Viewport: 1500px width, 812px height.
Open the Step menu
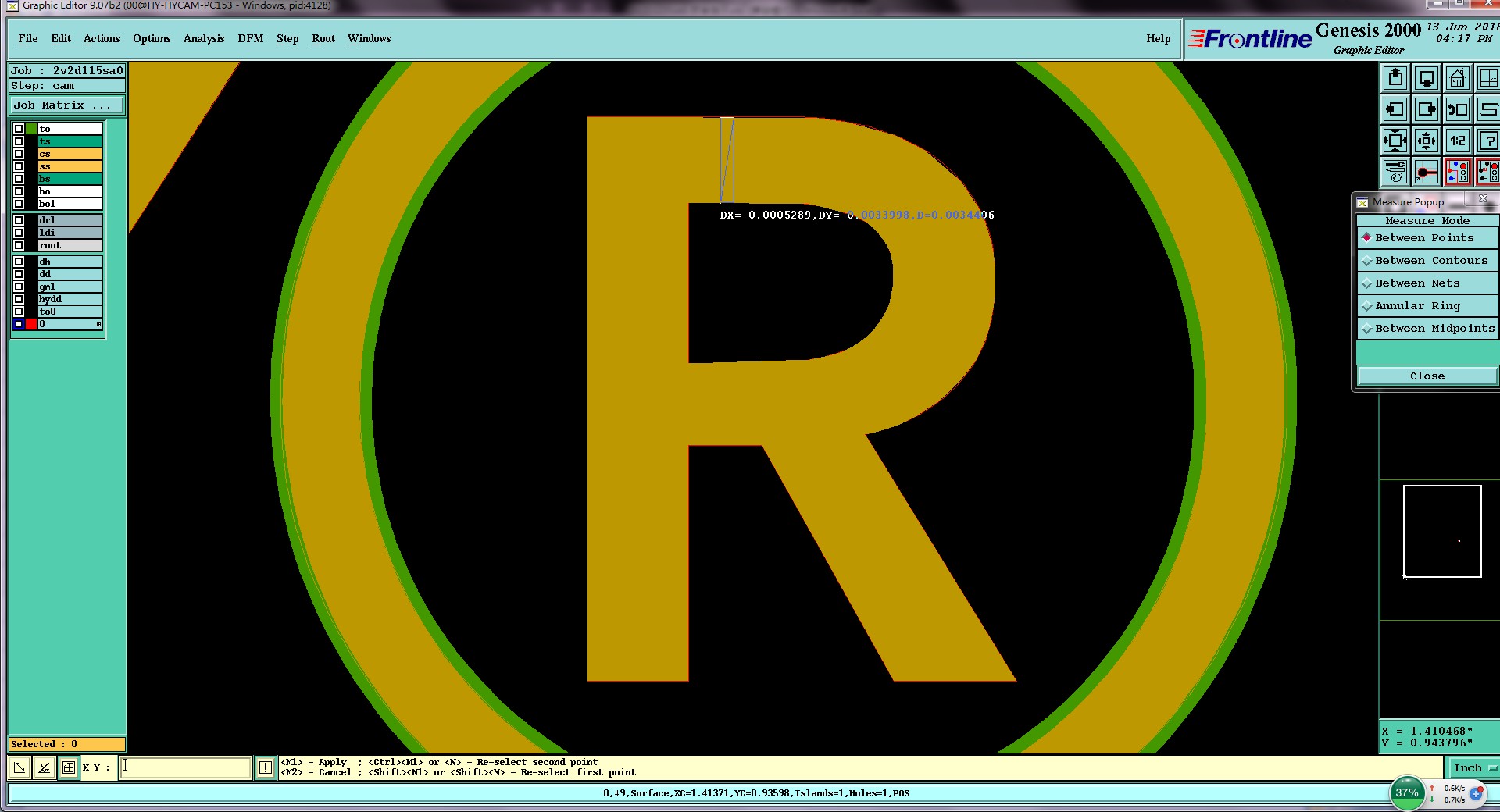(287, 38)
